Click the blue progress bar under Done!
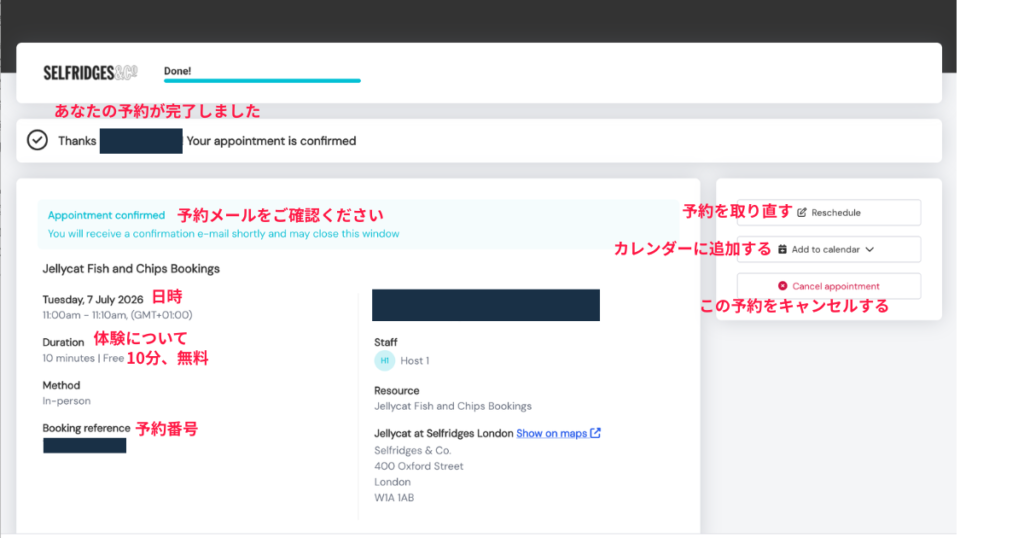Image resolution: width=1024 pixels, height=538 pixels. point(262,80)
